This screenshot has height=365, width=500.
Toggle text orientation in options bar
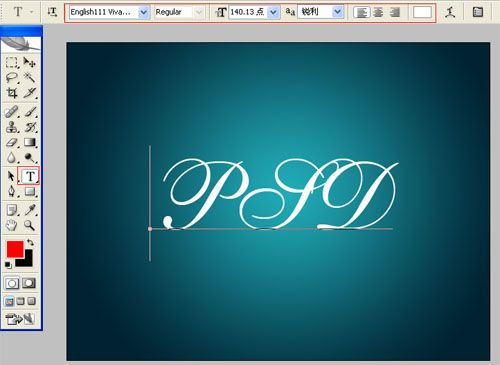tap(52, 12)
